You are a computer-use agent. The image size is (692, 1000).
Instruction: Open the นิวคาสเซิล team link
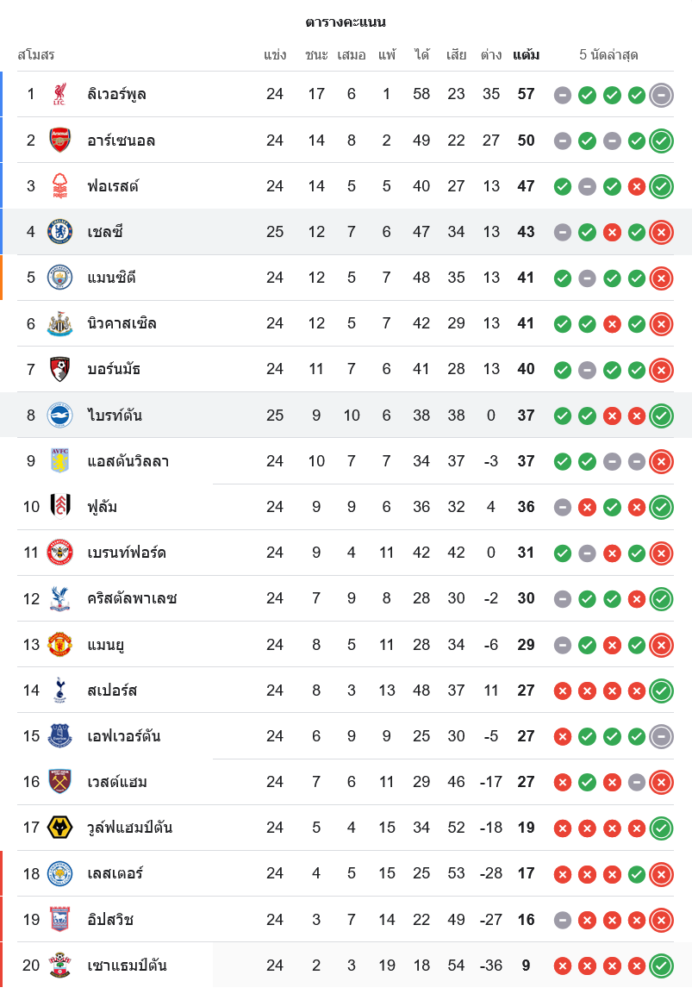click(x=122, y=324)
